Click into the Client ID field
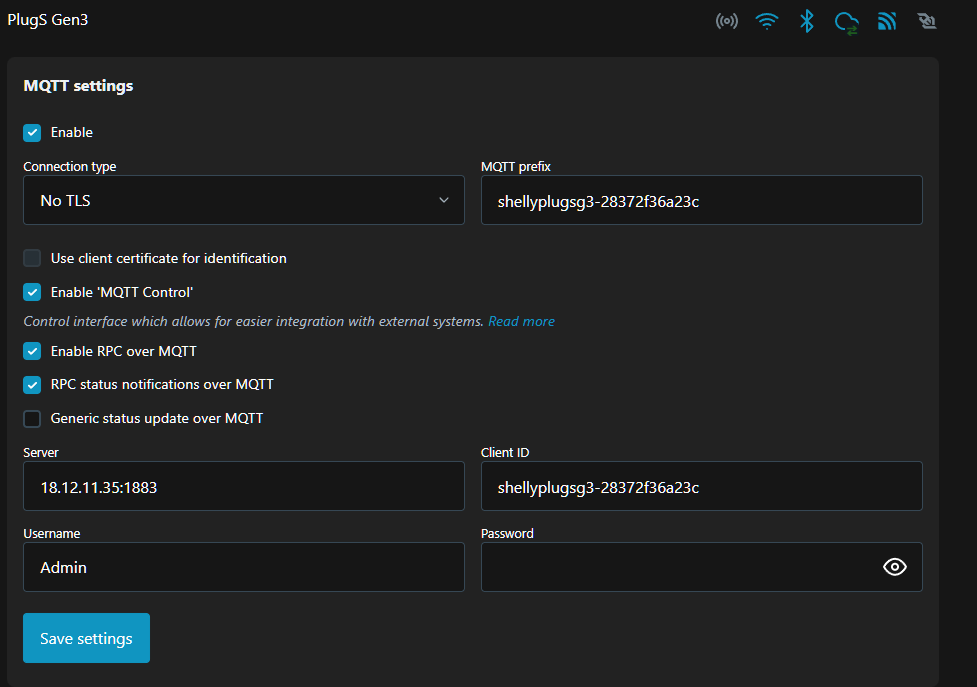 tap(702, 486)
